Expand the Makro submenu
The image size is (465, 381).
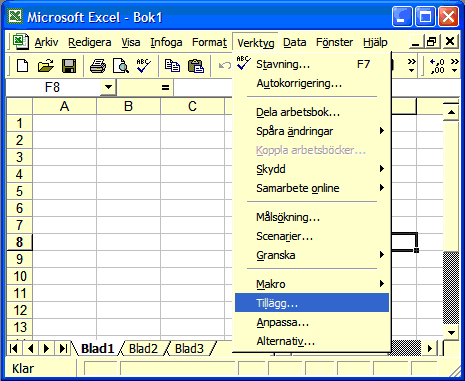coord(312,284)
